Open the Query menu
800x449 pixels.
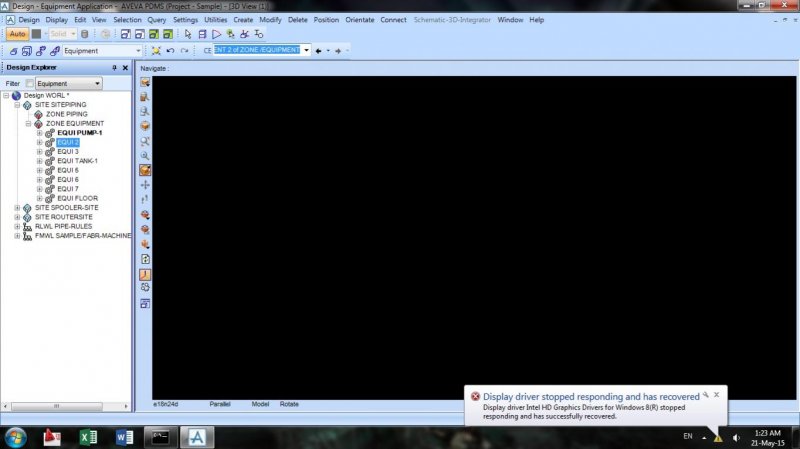point(157,20)
